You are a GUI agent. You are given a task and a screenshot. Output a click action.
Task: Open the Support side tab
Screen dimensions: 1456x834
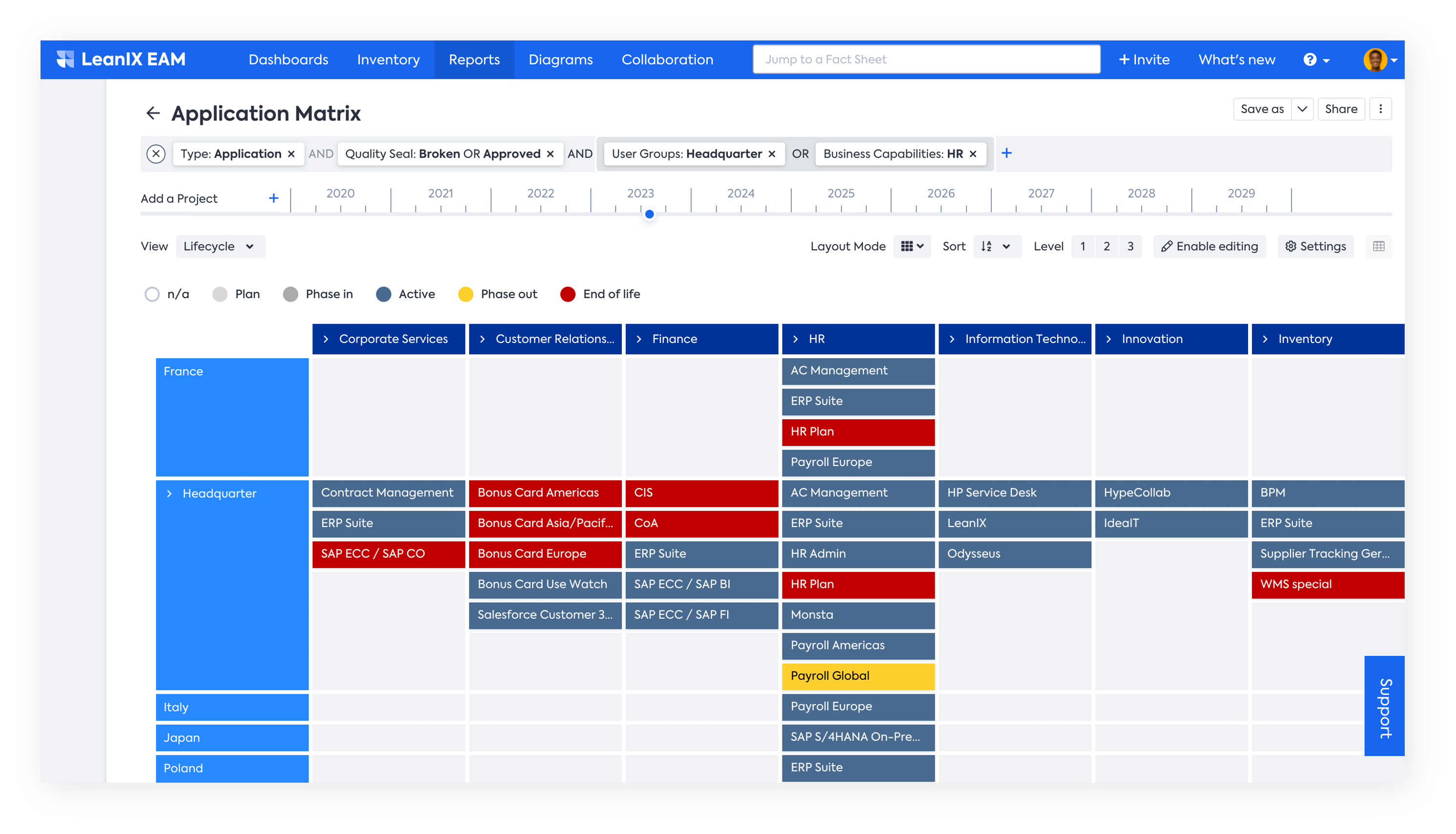[x=1384, y=706]
